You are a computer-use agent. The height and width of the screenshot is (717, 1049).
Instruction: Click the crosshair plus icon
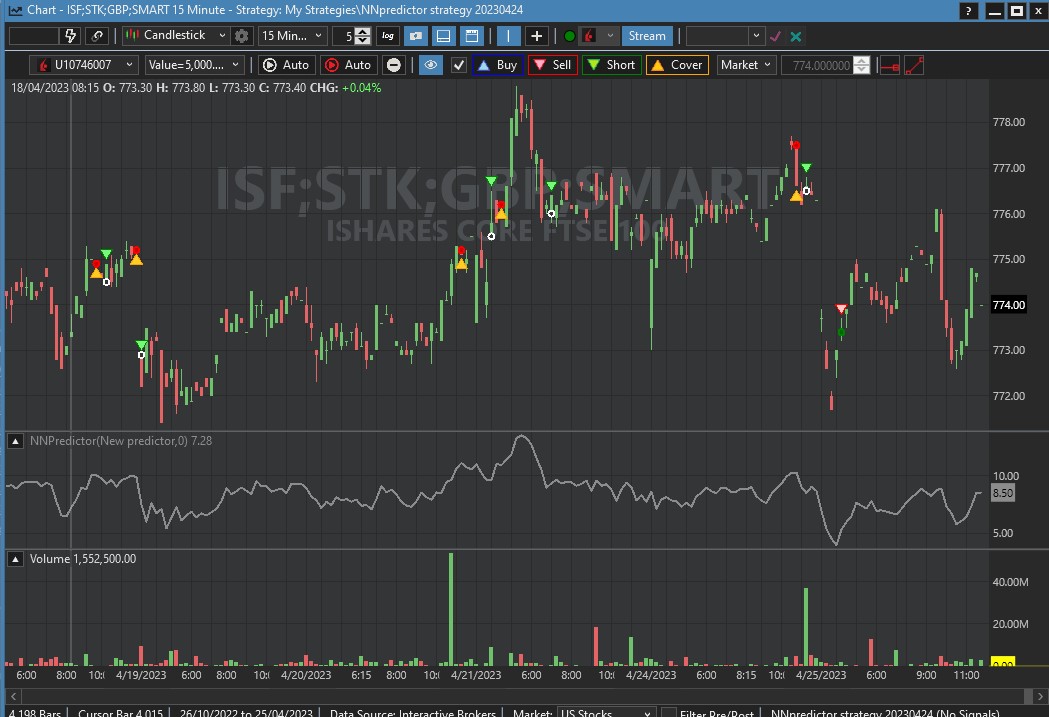point(537,36)
